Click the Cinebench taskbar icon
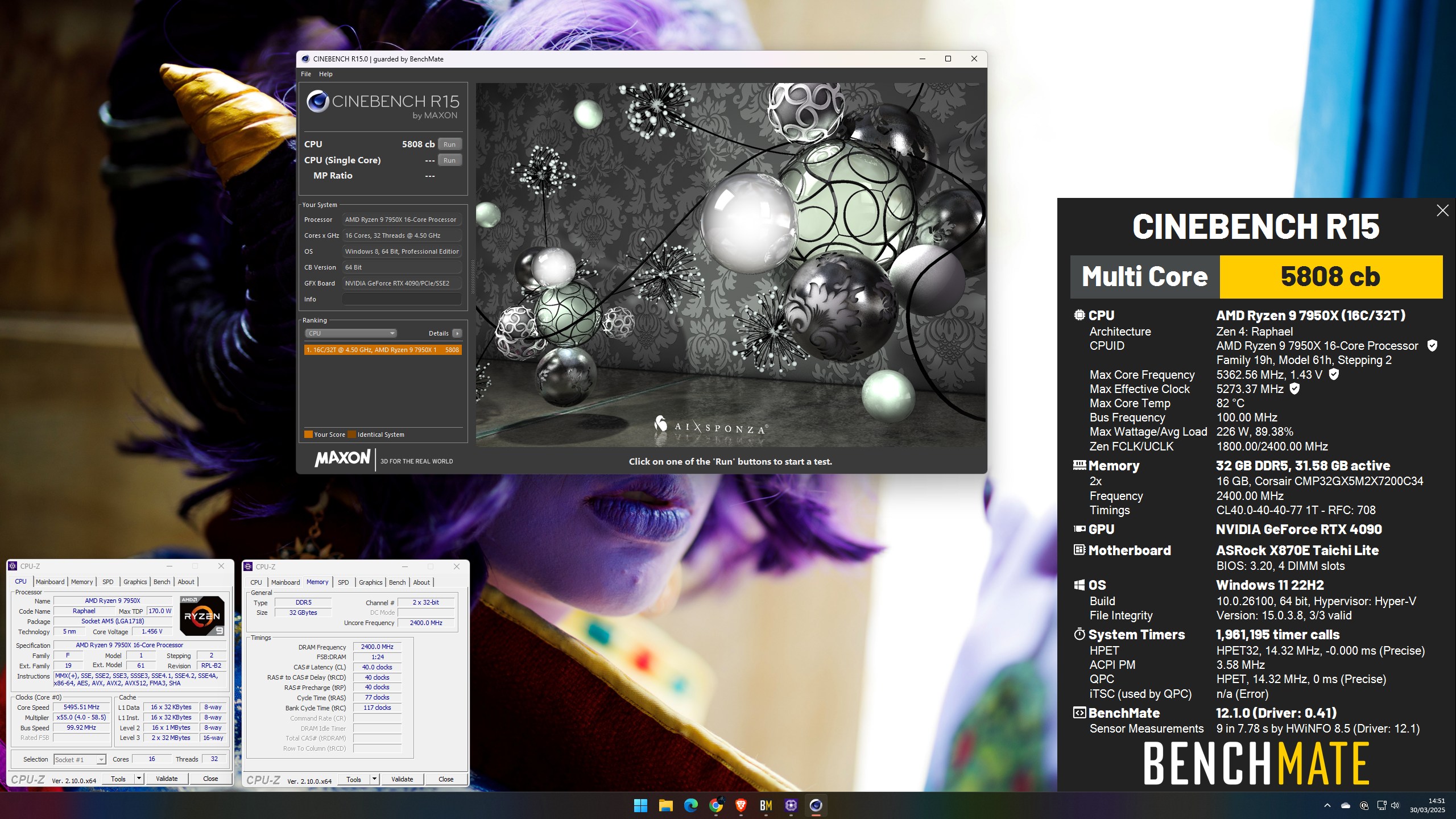 pos(816,805)
